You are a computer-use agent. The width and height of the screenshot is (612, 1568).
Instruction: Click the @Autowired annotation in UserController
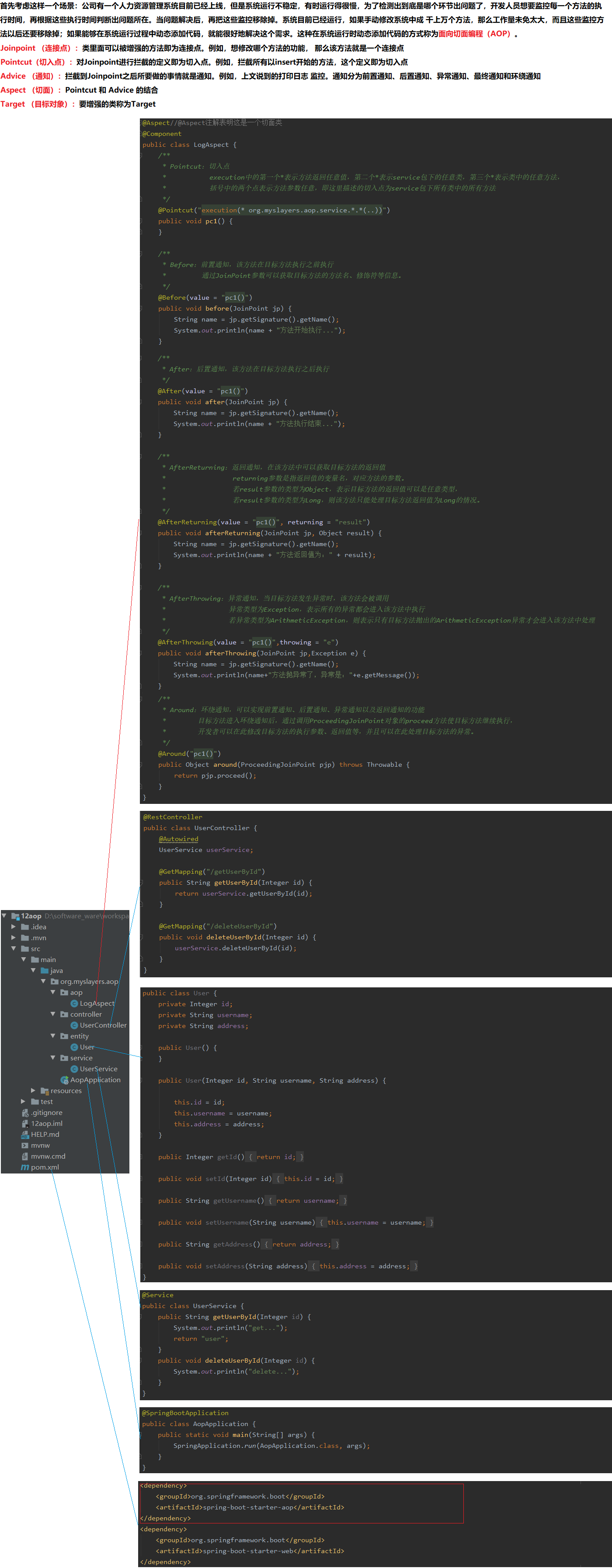coord(178,839)
